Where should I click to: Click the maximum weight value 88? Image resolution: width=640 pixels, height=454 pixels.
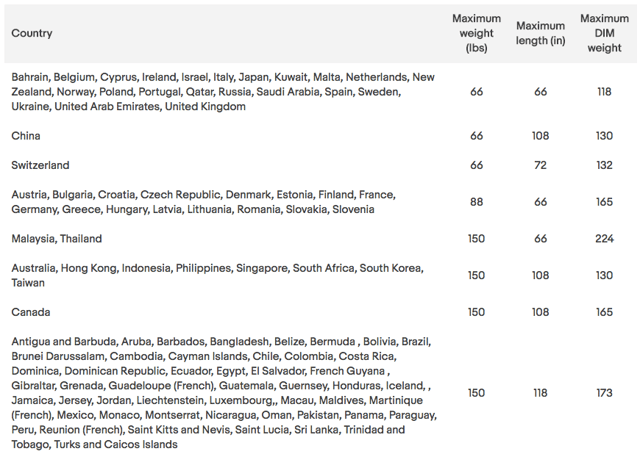476,202
